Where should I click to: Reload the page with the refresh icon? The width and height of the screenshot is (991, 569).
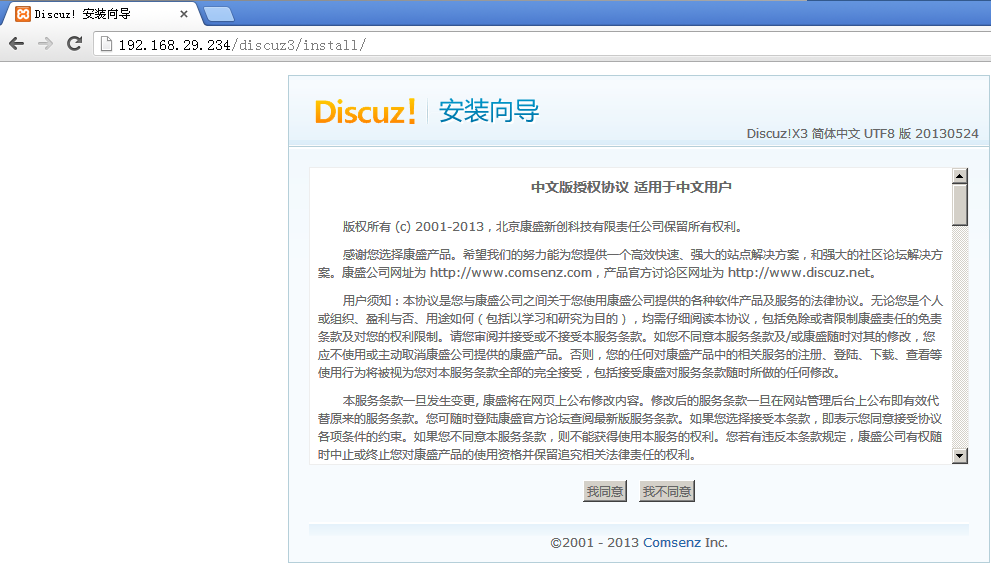point(75,44)
